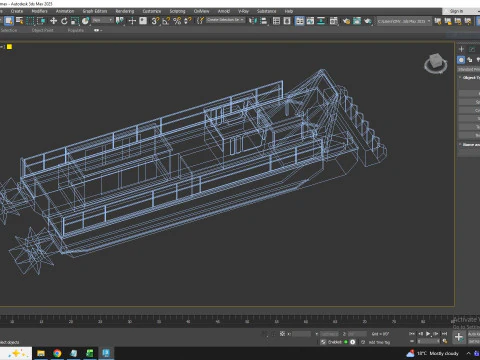This screenshot has width=480, height=360.
Task: Click the large plus Set Keys button
Action: 459,337
